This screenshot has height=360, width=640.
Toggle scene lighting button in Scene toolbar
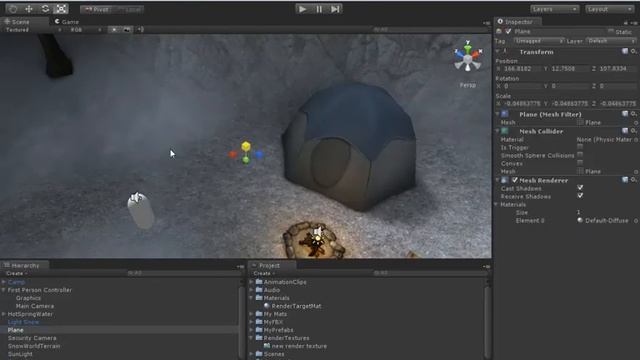pyautogui.click(x=114, y=30)
